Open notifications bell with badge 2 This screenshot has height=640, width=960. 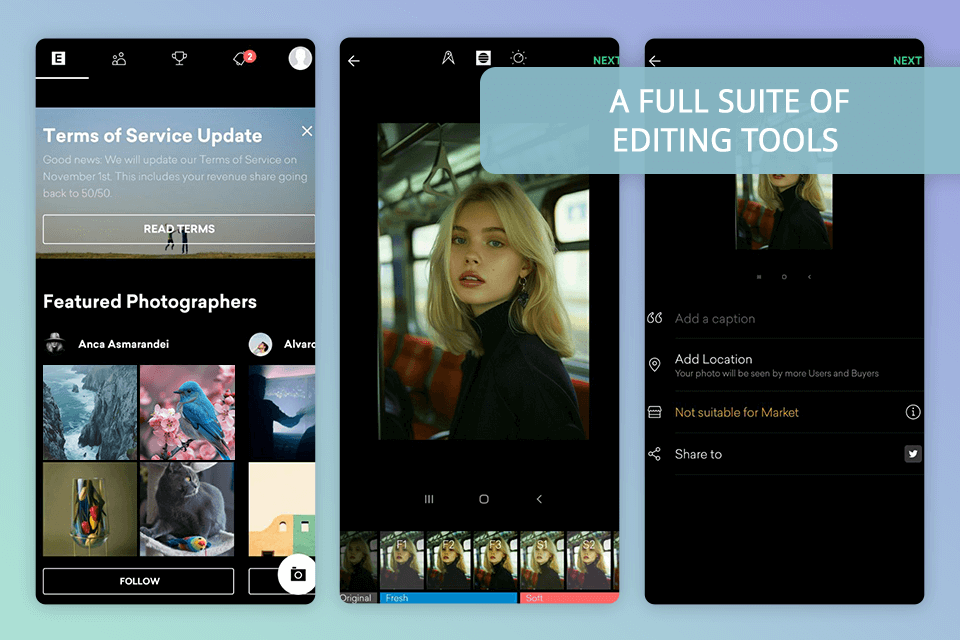244,58
